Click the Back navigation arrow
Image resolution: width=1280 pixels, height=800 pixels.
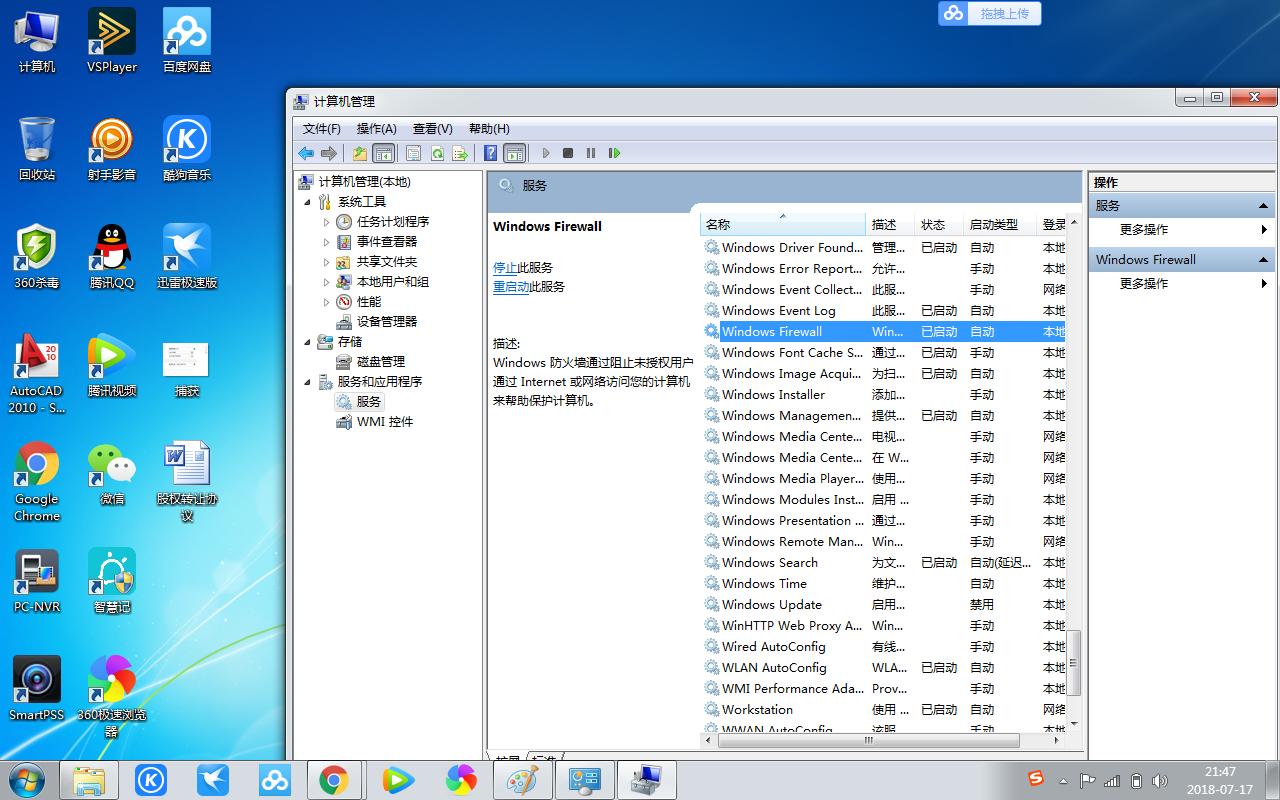[x=306, y=153]
